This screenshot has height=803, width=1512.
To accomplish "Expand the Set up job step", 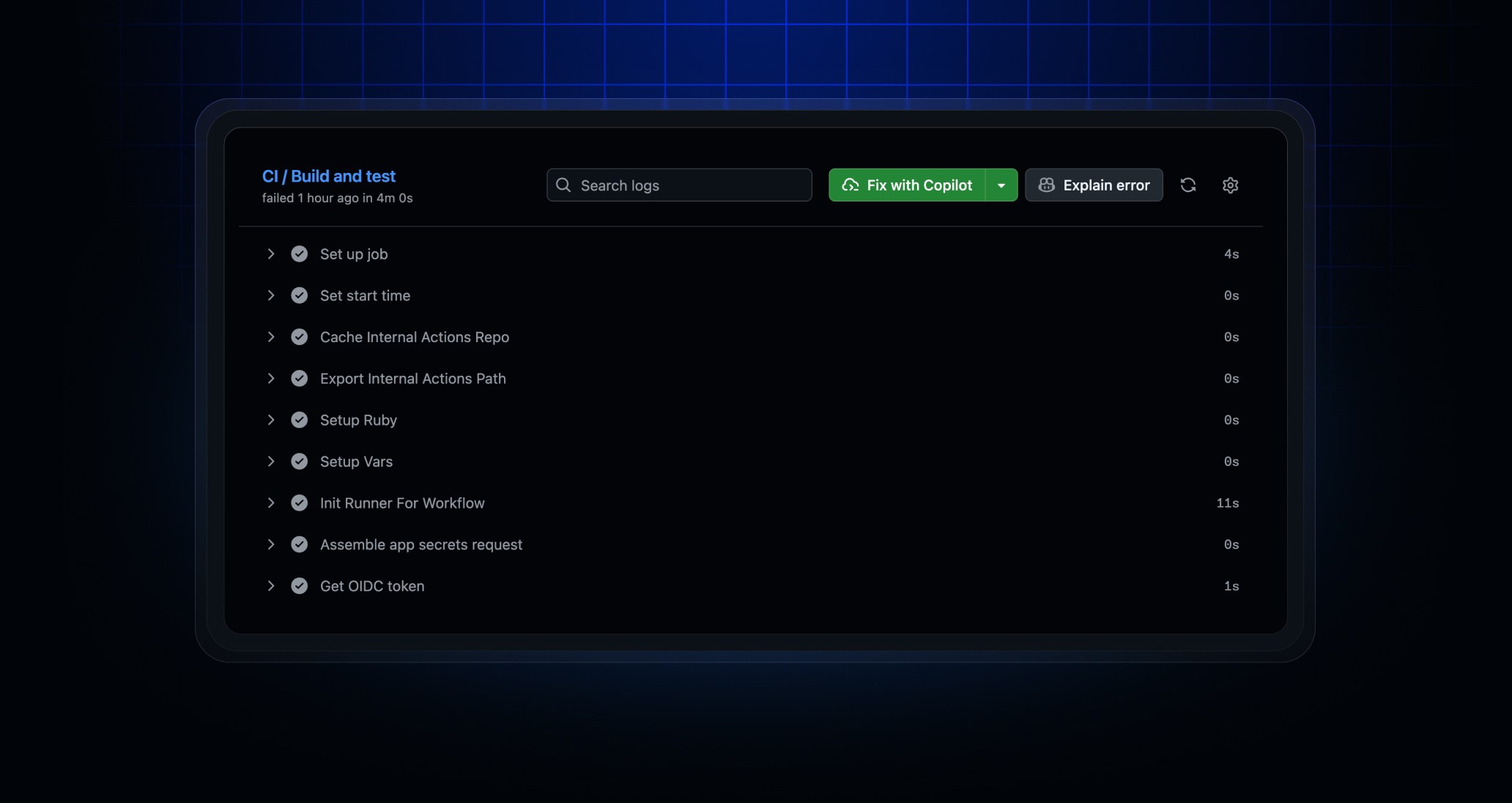I will 271,254.
